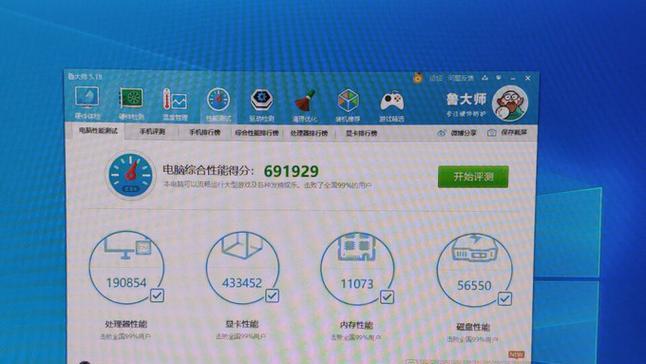Switch to the 综合性能排行榜 tab

257,133
